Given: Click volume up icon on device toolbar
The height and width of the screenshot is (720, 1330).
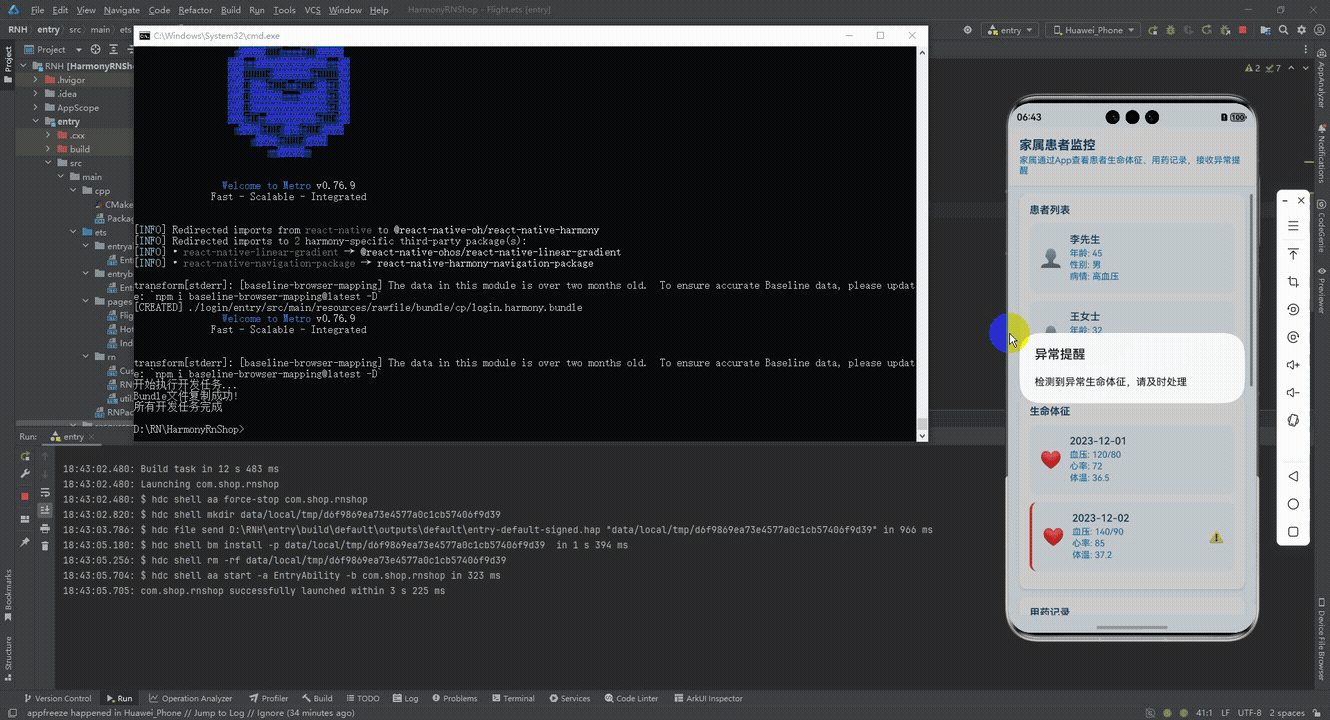Looking at the screenshot, I should point(1293,365).
